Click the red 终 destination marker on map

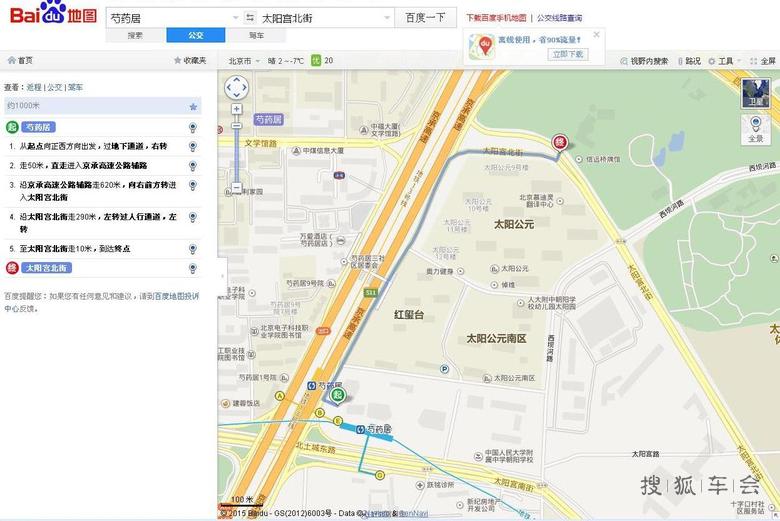click(560, 142)
